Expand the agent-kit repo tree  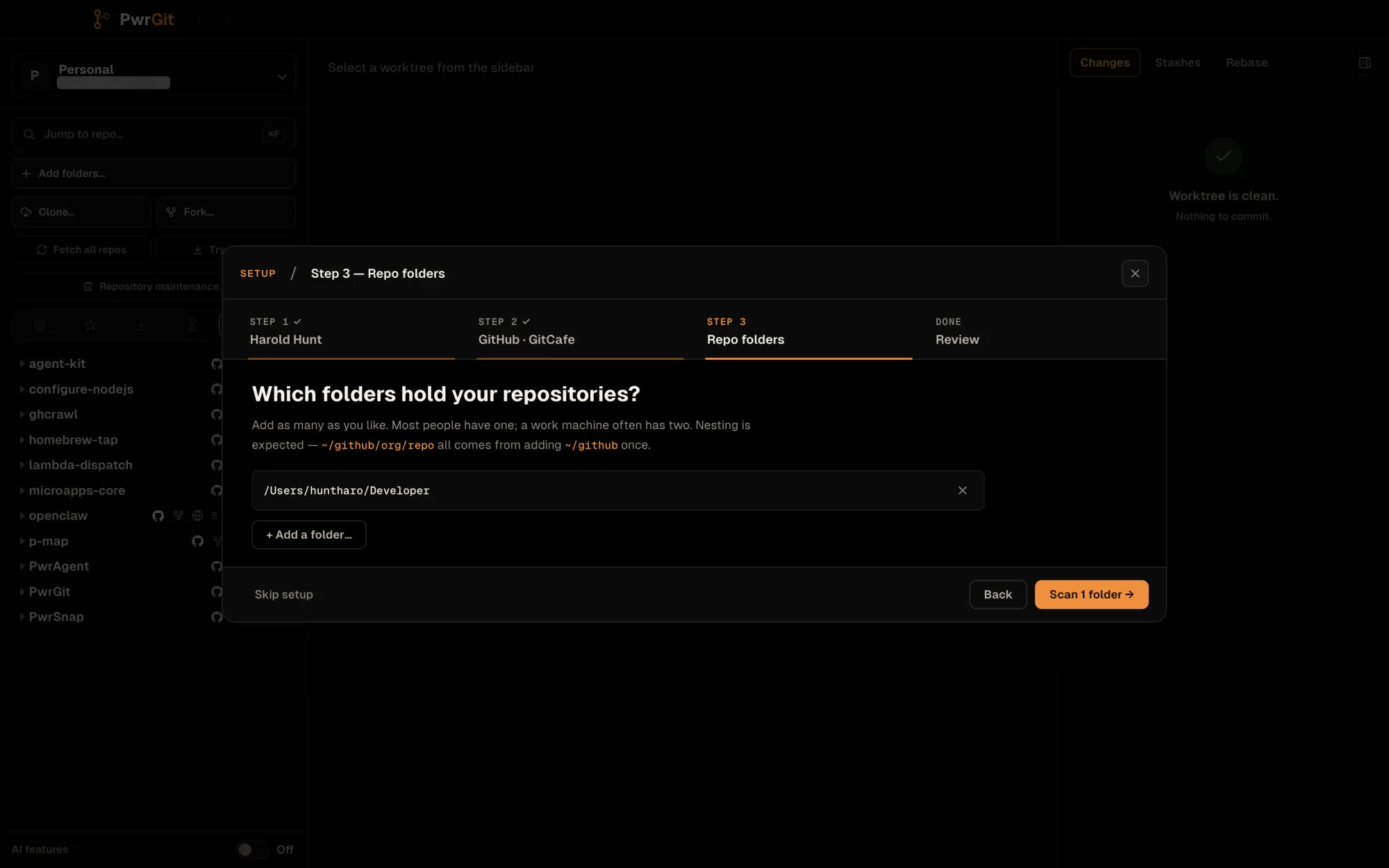tap(22, 363)
